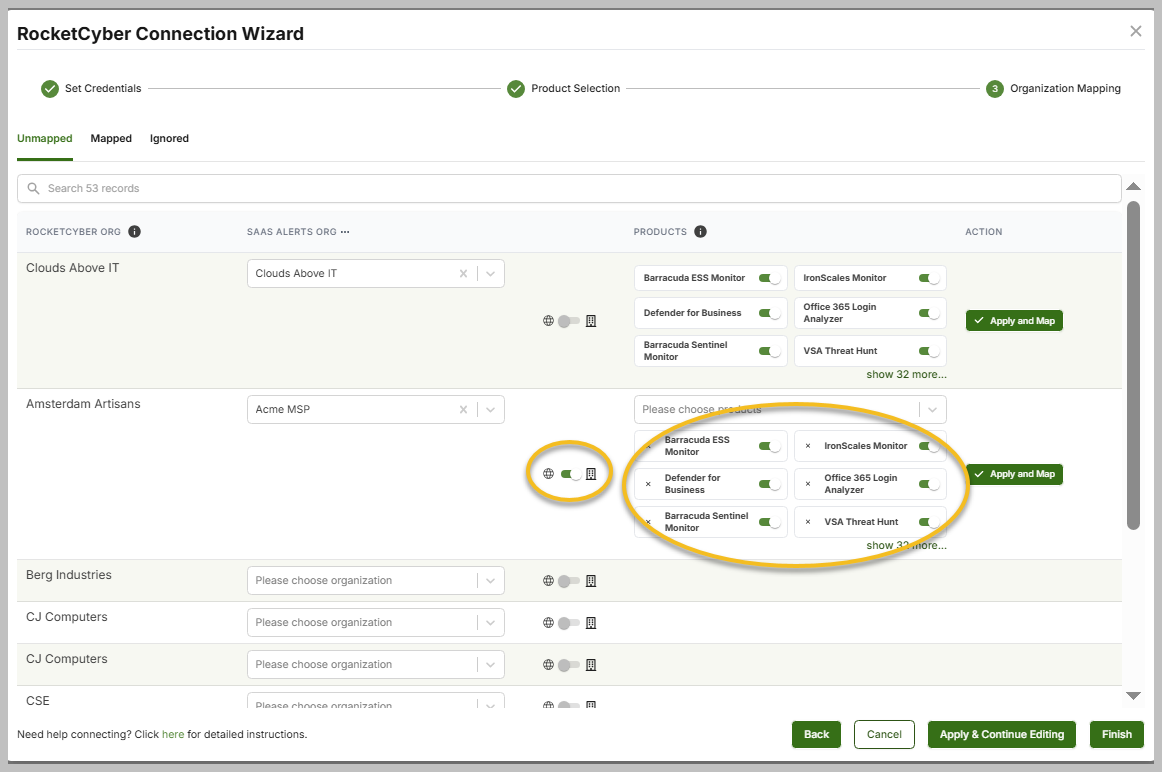Expand show 32 more for Clouds Above IT

906,374
